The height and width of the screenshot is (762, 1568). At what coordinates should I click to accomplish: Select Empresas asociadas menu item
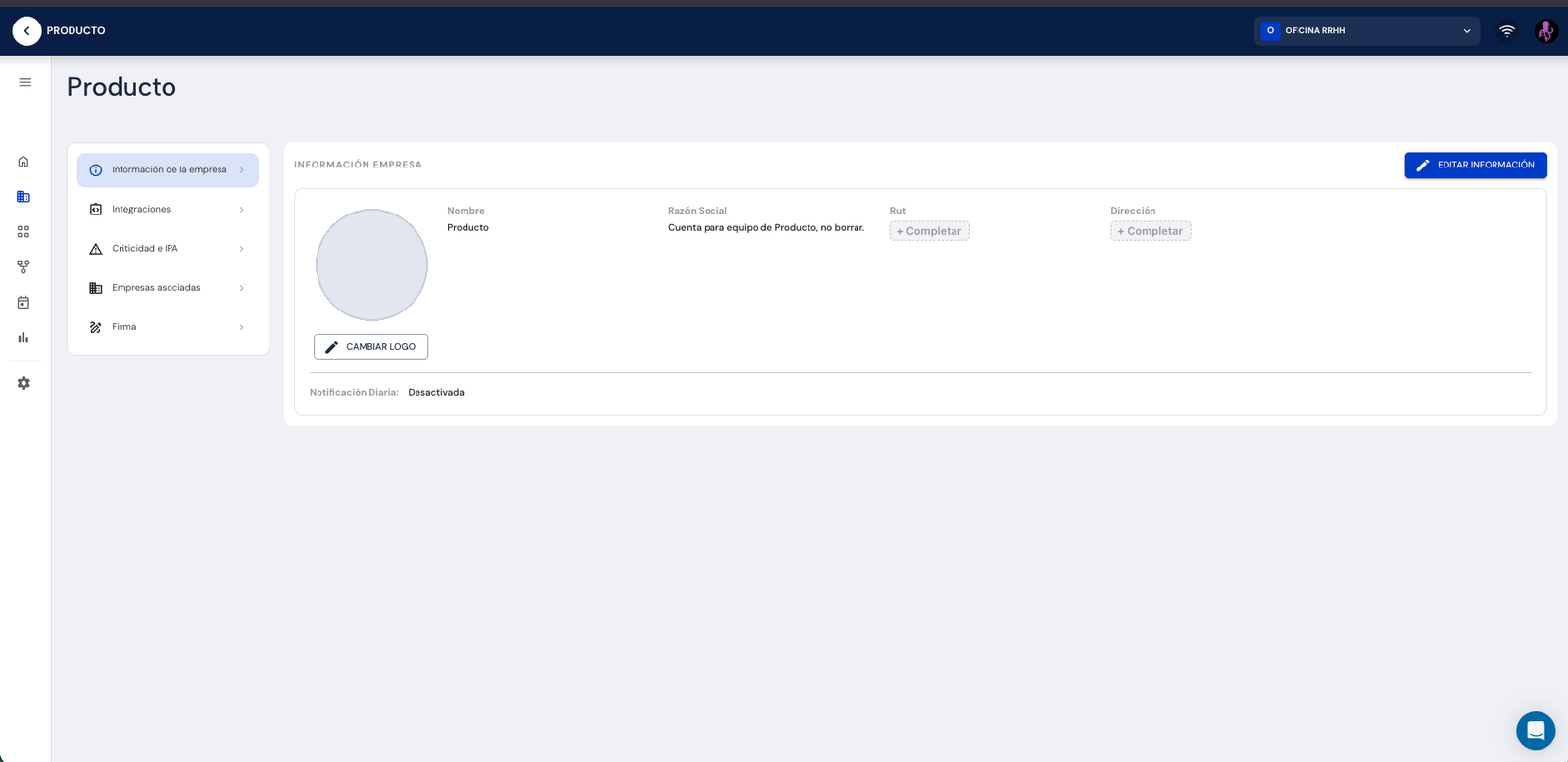click(168, 288)
